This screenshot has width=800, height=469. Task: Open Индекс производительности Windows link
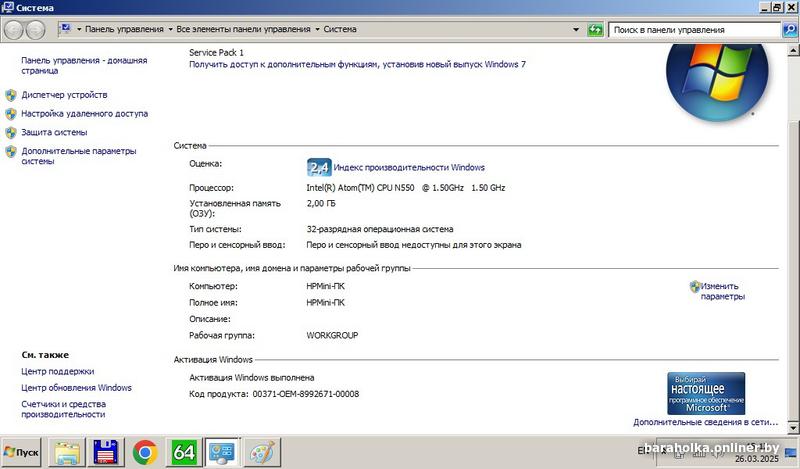(x=409, y=167)
